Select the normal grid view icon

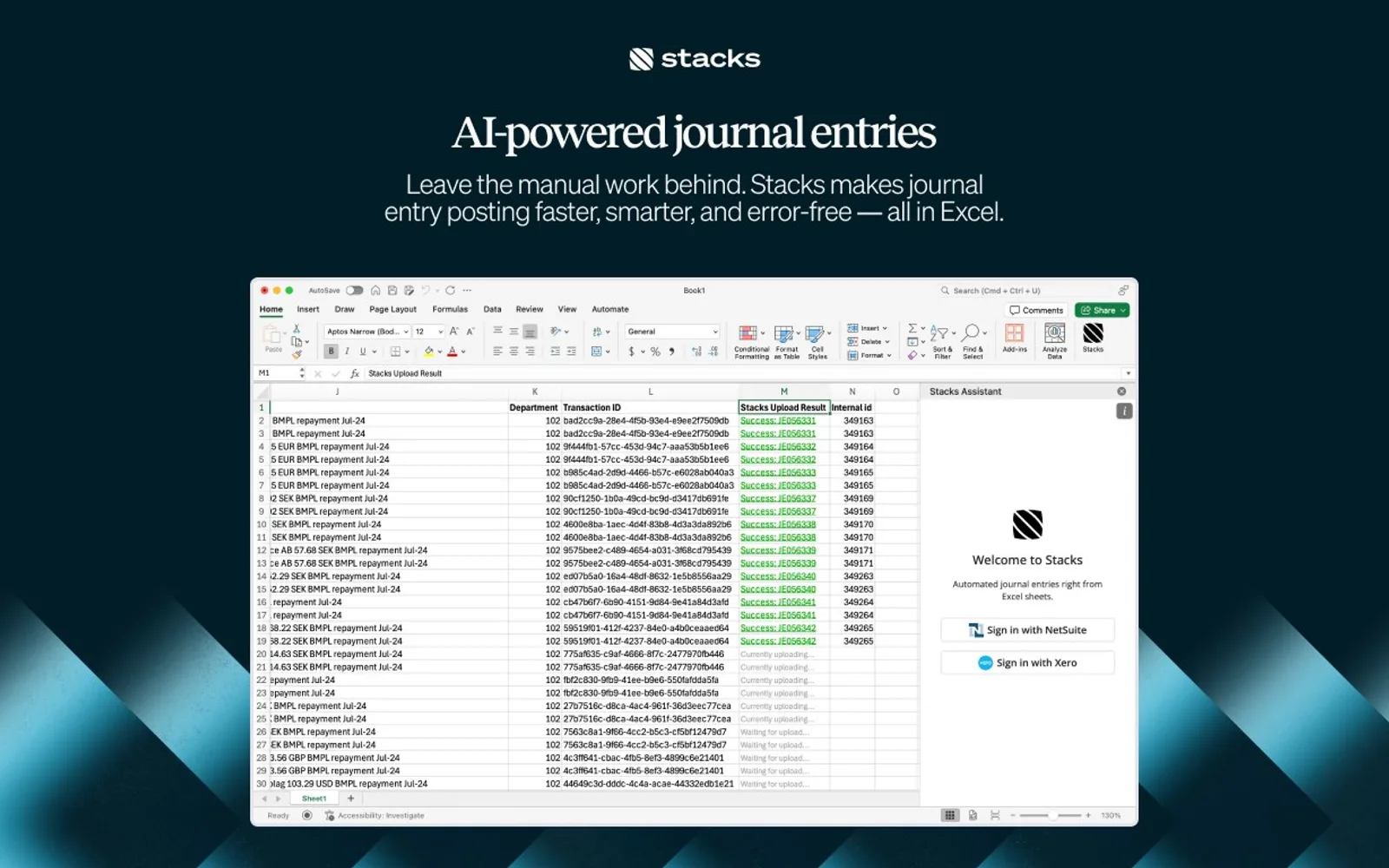click(x=950, y=815)
